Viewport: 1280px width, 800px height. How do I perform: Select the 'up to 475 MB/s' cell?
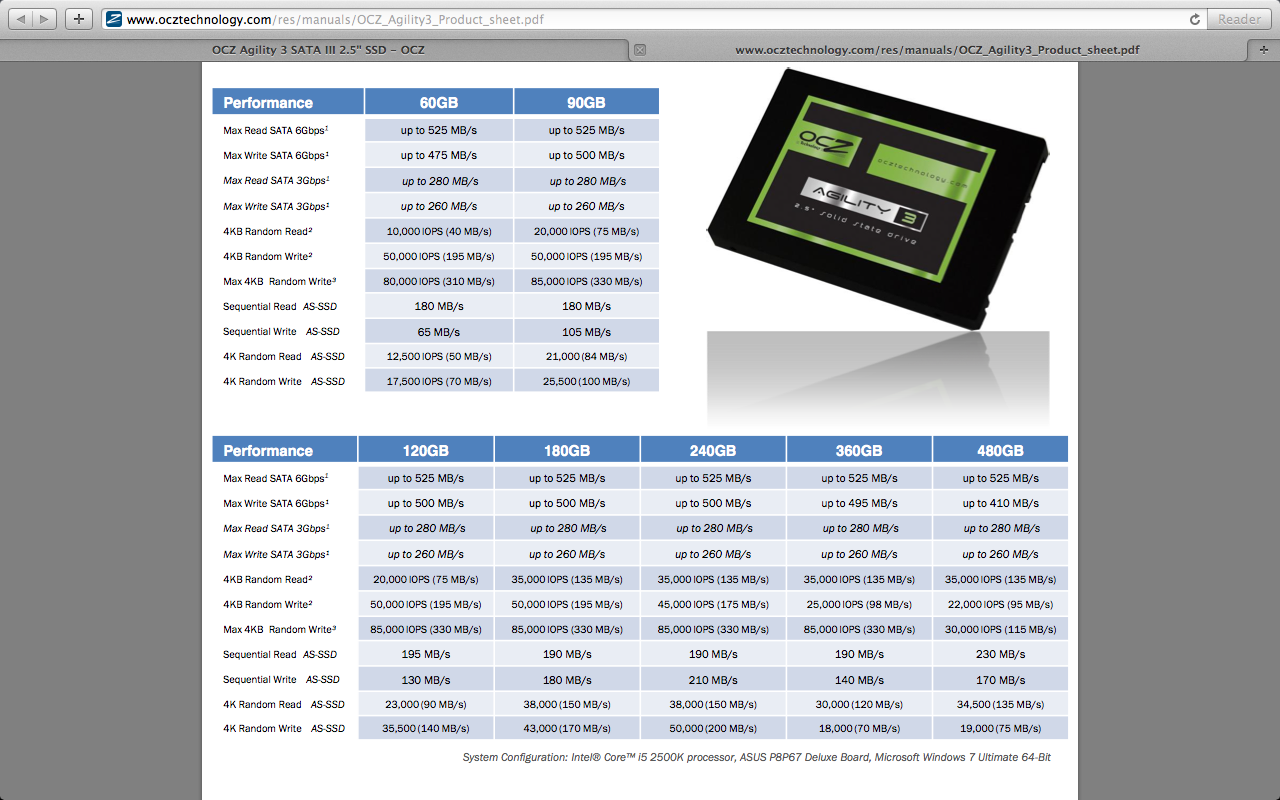pos(439,155)
